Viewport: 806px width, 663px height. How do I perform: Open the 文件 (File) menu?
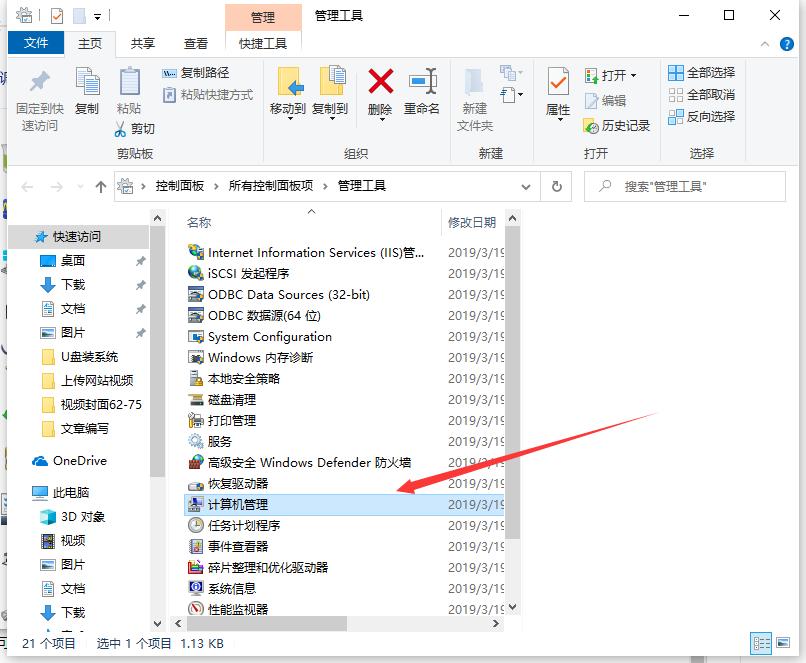coord(36,43)
